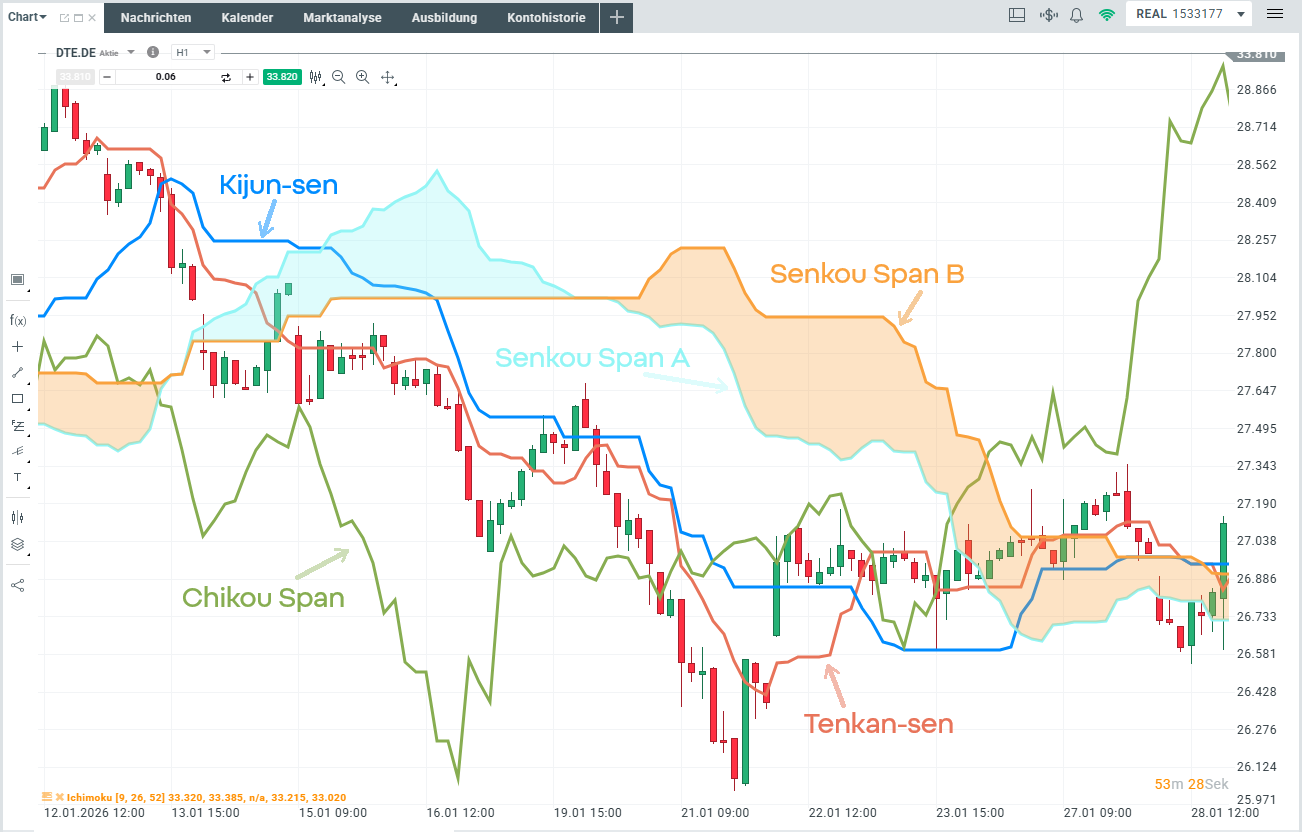Viewport: 1302px width, 832px height.
Task: Open the notifications bell
Action: click(x=1076, y=14)
